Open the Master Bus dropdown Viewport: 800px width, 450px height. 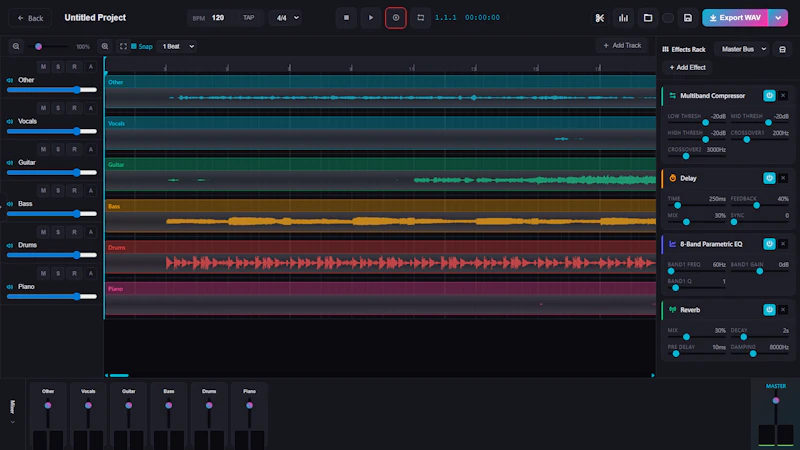point(743,49)
